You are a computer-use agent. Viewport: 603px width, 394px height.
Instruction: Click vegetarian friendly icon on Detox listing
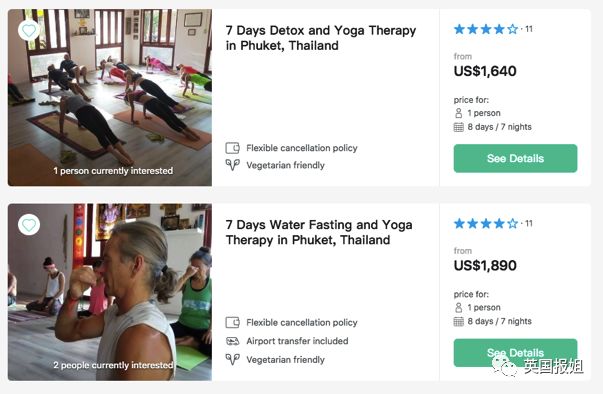(x=232, y=165)
